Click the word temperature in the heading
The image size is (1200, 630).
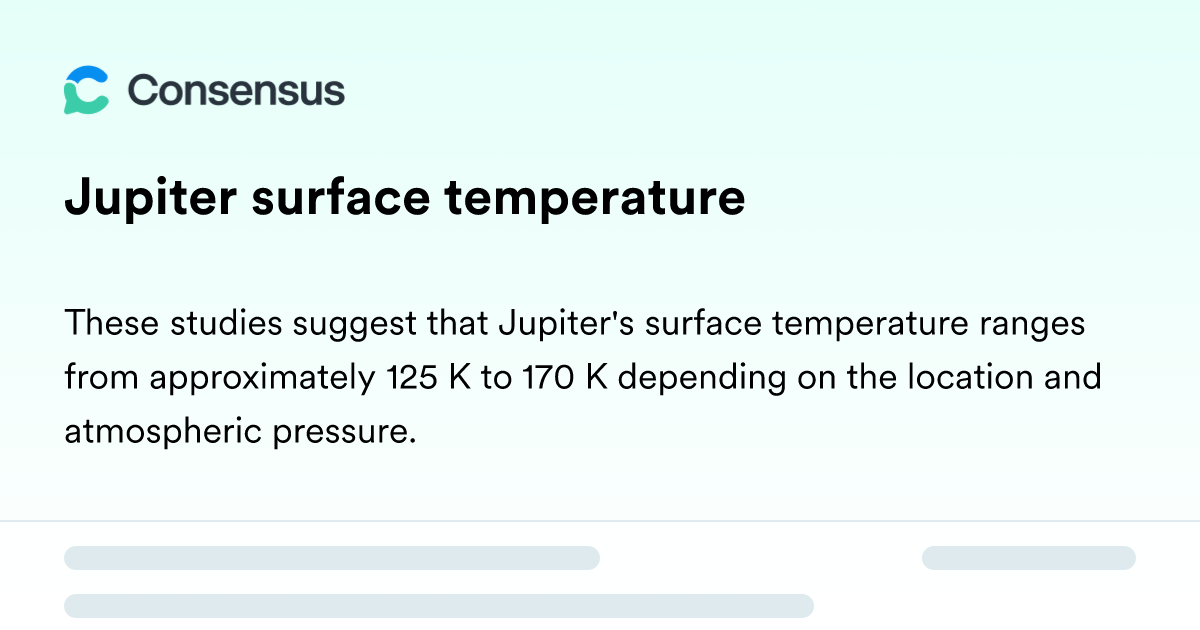(595, 198)
